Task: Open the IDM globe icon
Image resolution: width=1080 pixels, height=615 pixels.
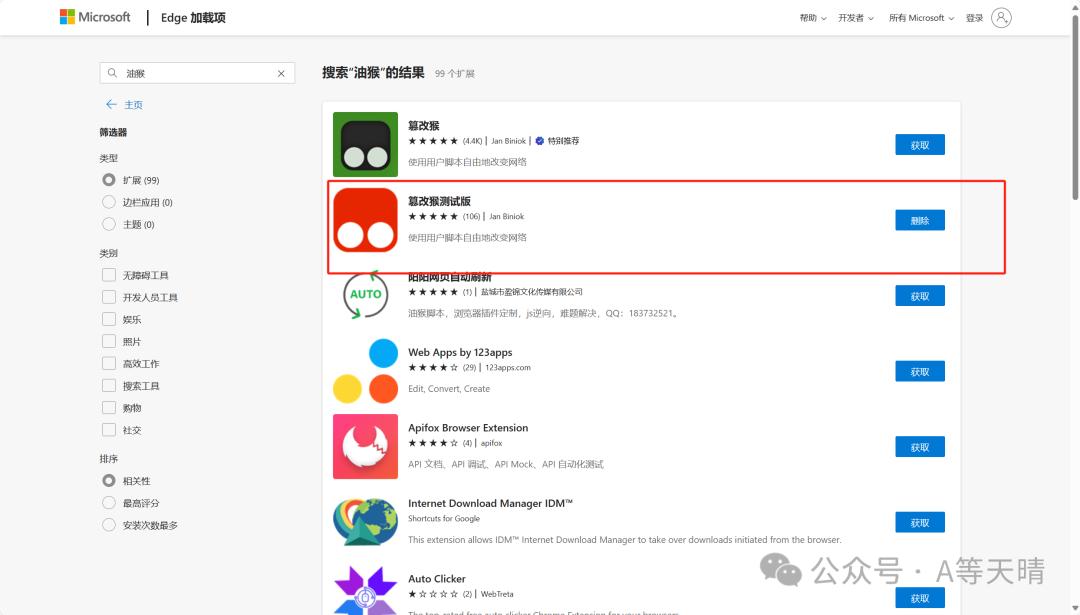Action: click(x=365, y=522)
